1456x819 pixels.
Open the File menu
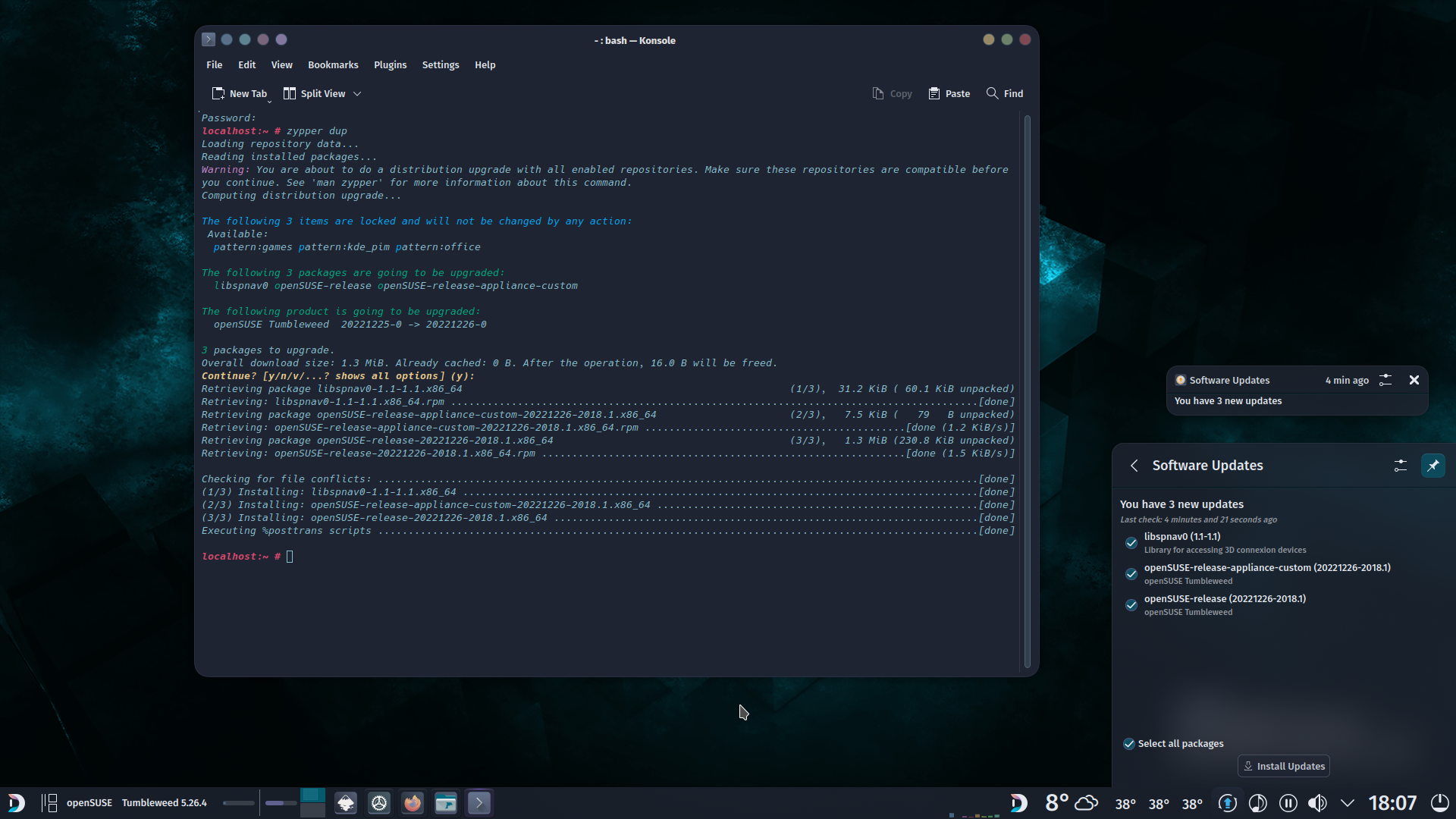tap(214, 65)
